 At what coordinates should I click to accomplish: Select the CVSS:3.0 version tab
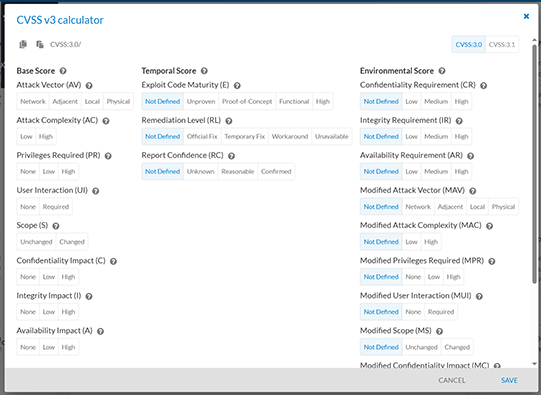[469, 45]
